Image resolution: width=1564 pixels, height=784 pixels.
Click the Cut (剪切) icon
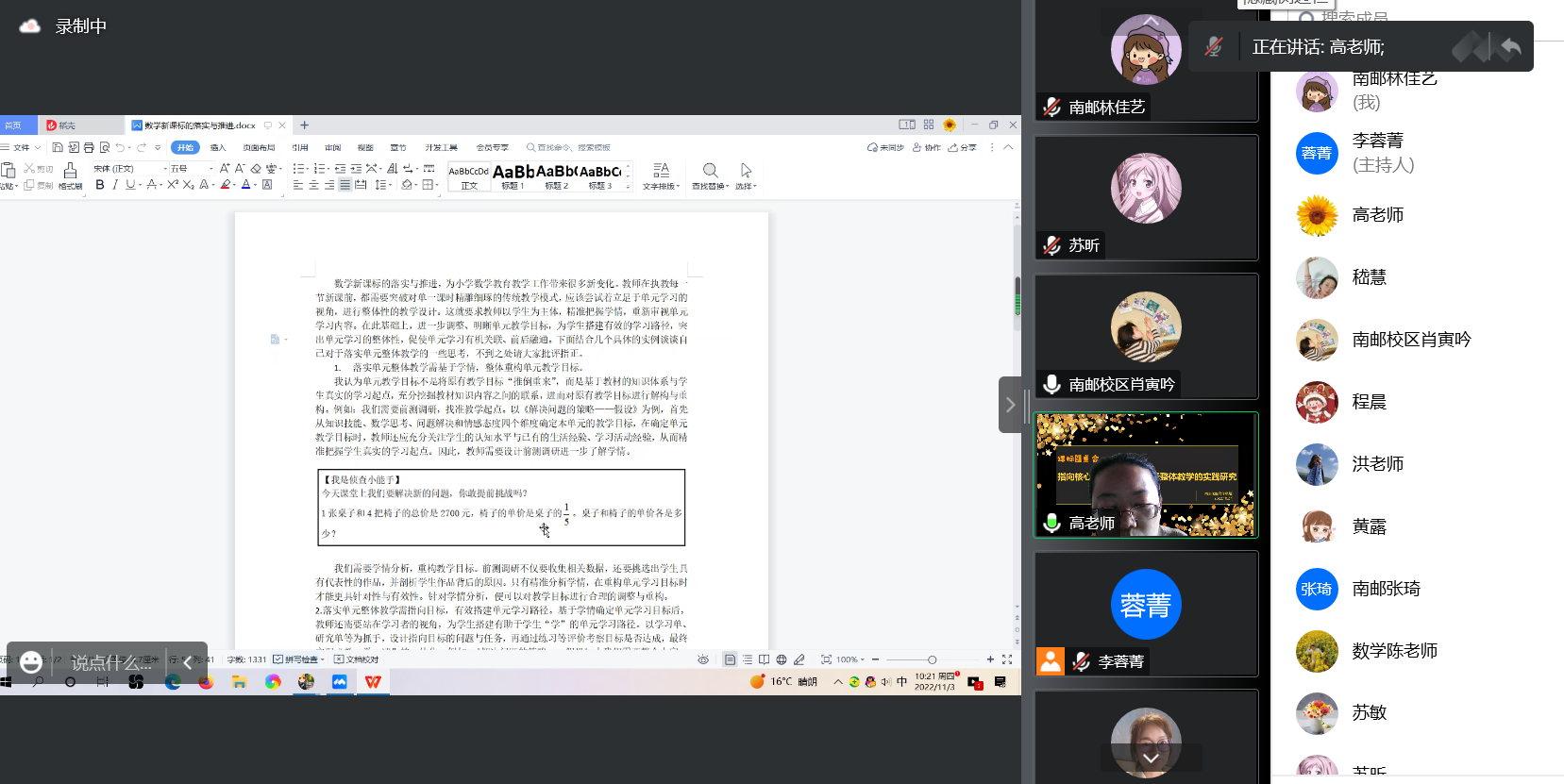[39, 169]
